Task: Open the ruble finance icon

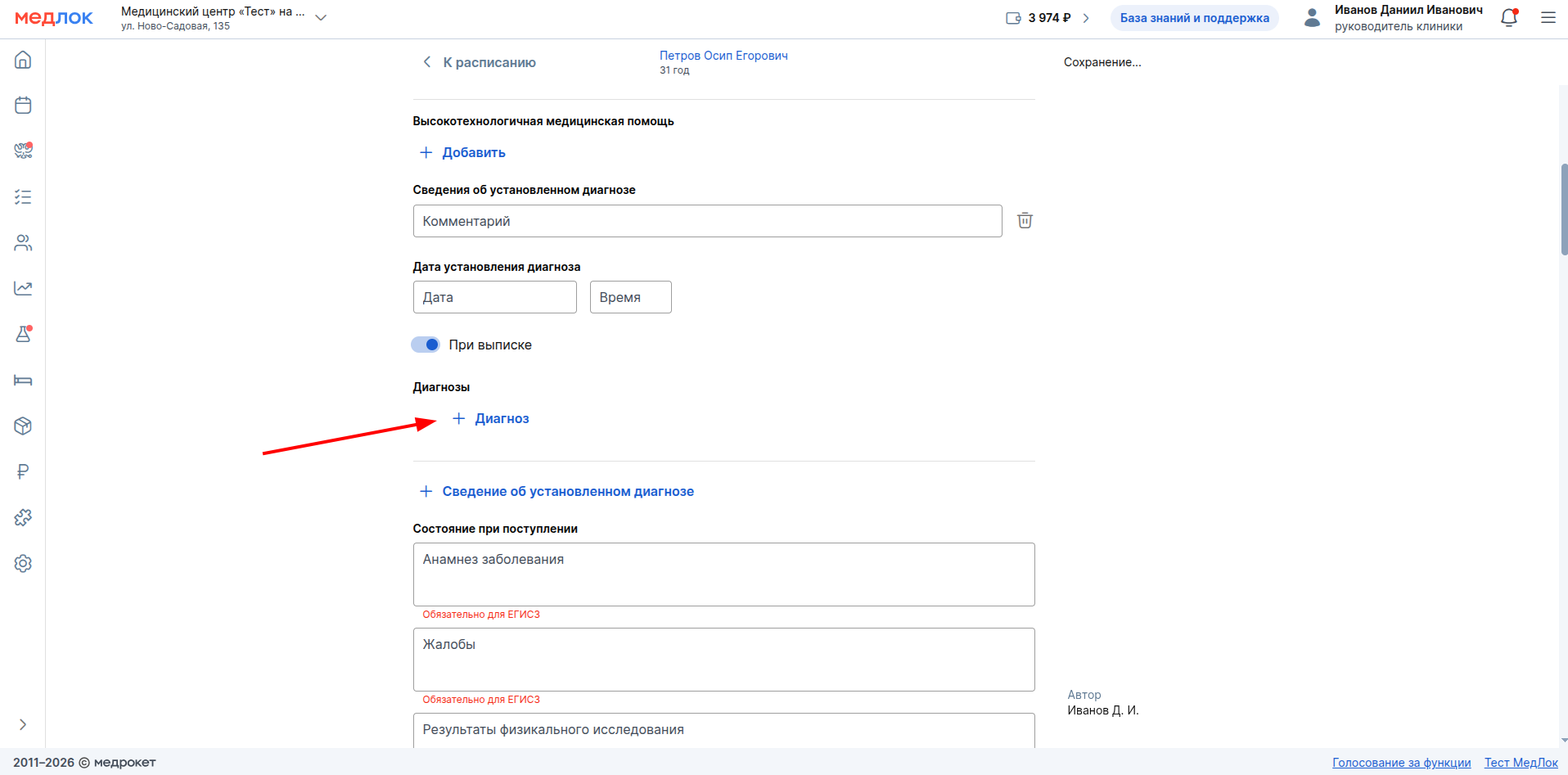Action: tap(23, 472)
